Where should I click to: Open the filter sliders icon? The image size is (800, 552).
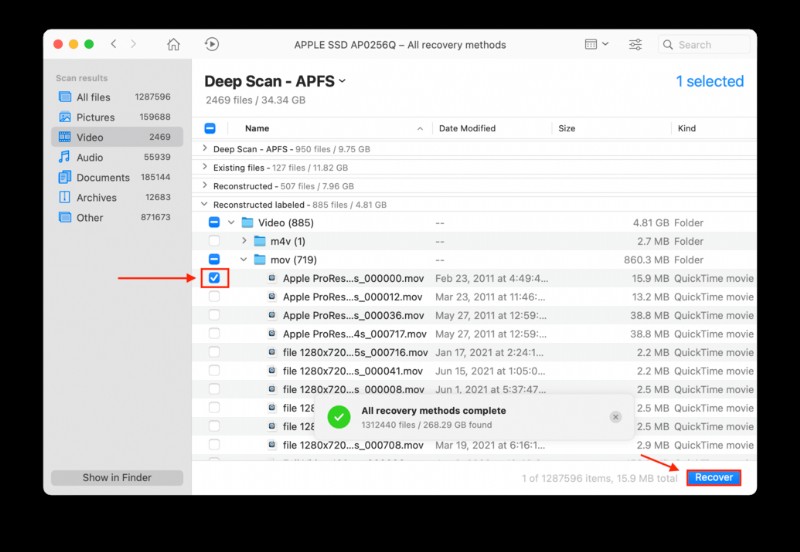click(635, 44)
